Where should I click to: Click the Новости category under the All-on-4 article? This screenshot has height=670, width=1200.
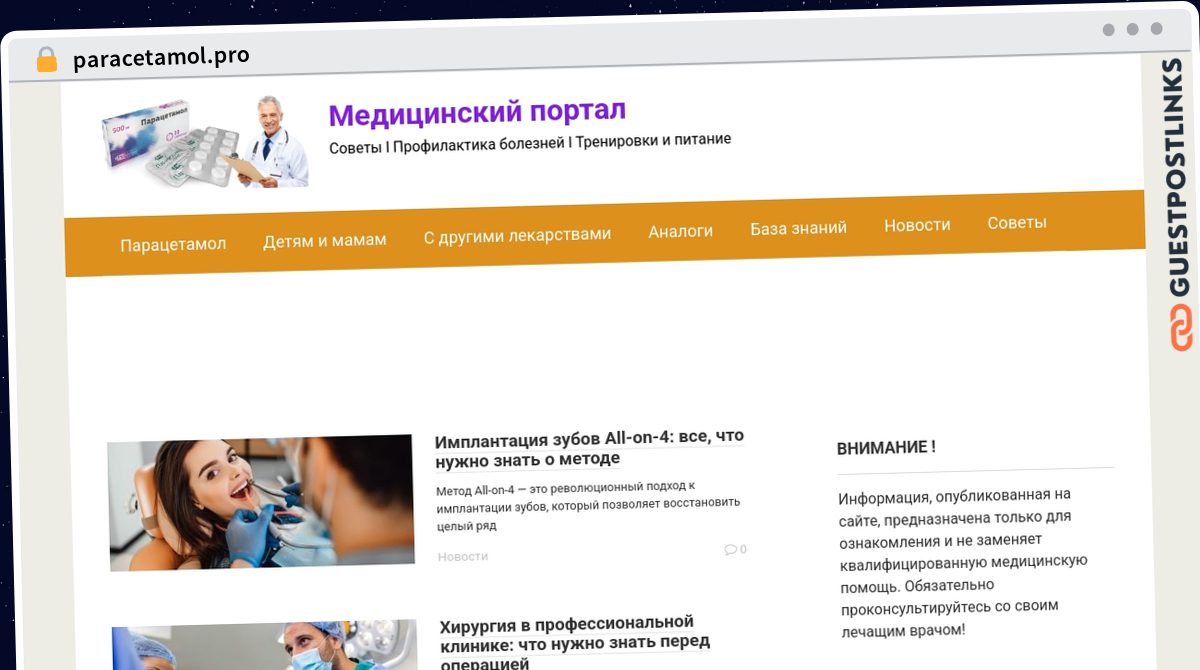[x=463, y=556]
